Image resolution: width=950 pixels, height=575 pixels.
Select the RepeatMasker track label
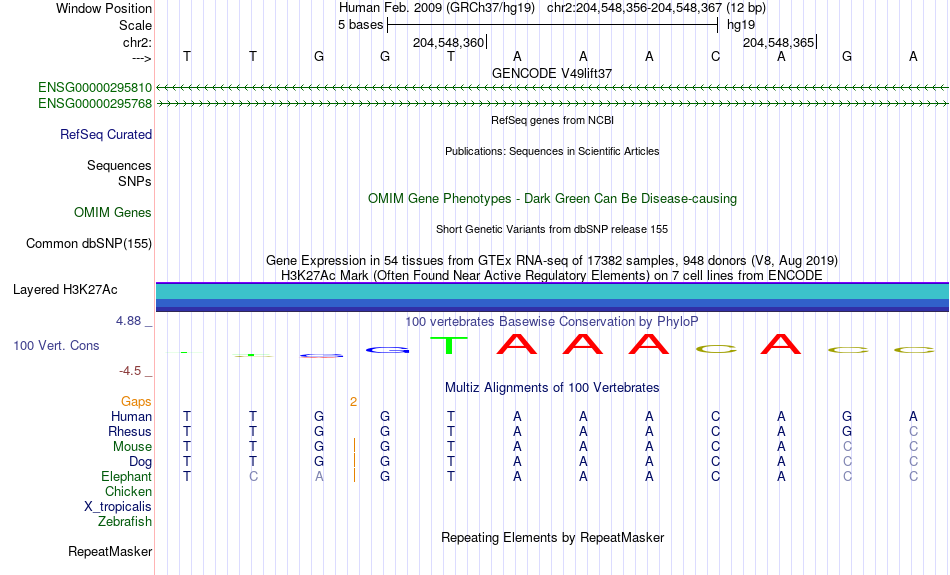pyautogui.click(x=110, y=551)
